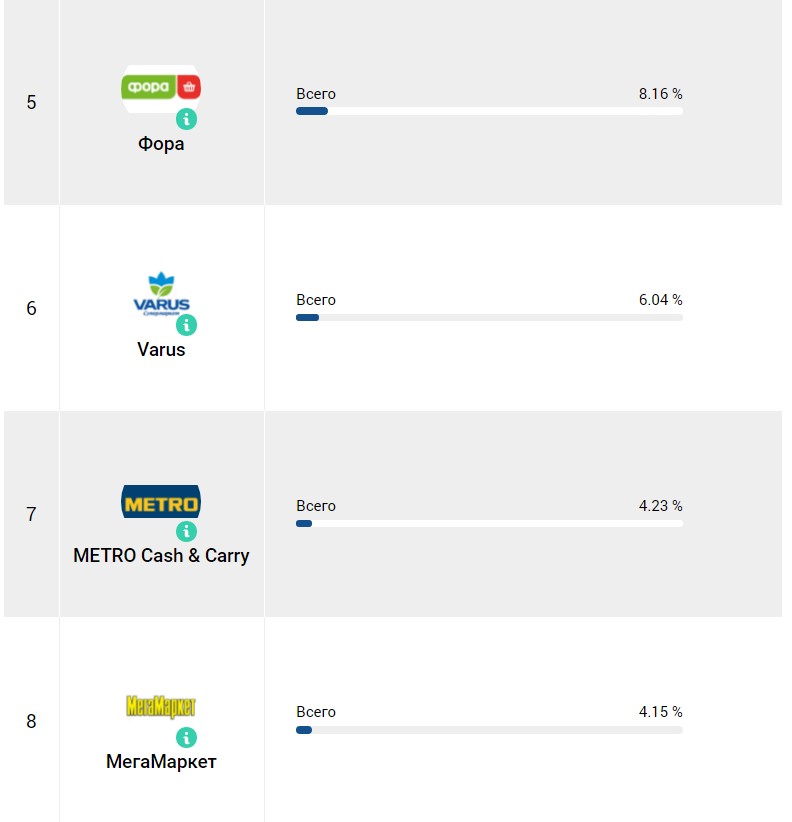Click the Varus supermarket logo
The width and height of the screenshot is (792, 822).
(x=161, y=293)
